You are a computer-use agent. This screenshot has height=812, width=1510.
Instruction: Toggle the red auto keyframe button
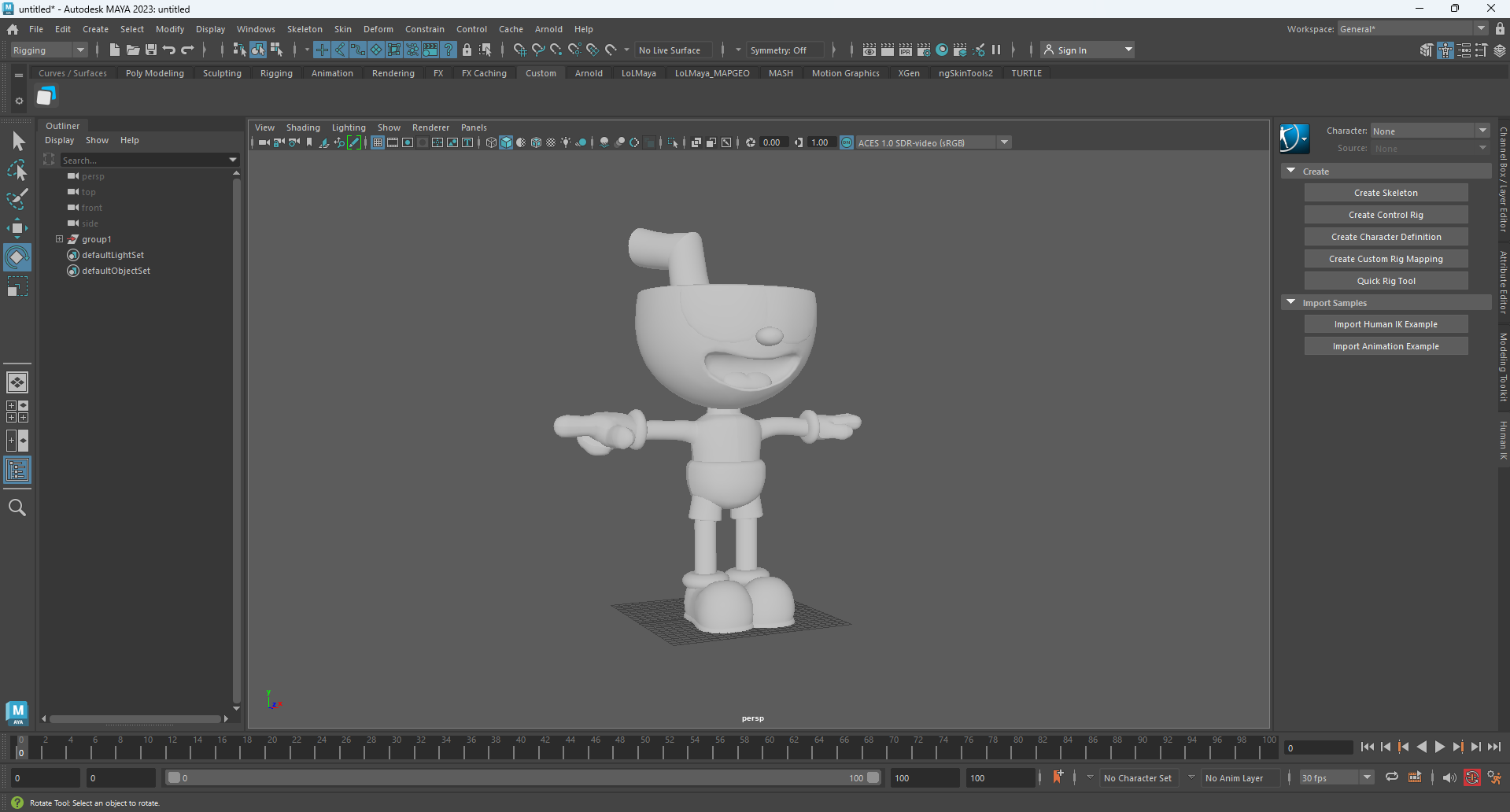click(x=1472, y=777)
